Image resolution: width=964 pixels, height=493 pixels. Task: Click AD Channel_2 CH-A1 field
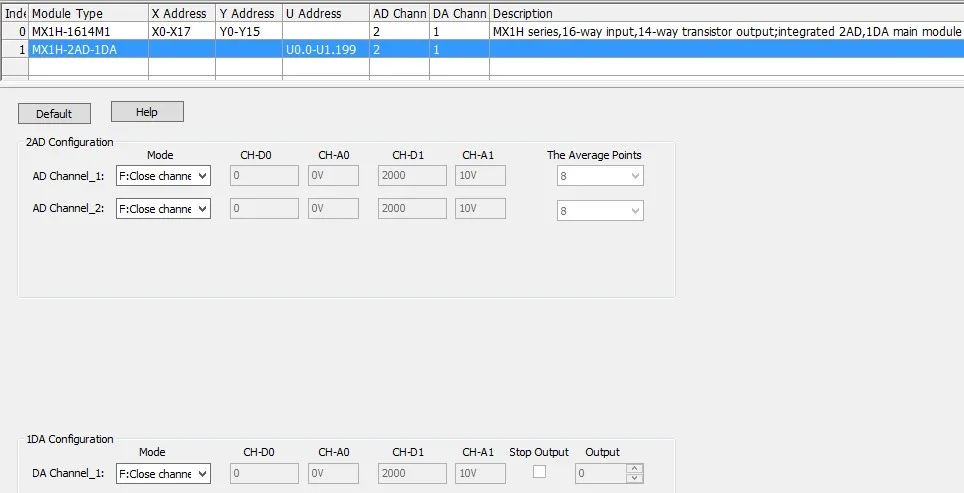pos(480,208)
